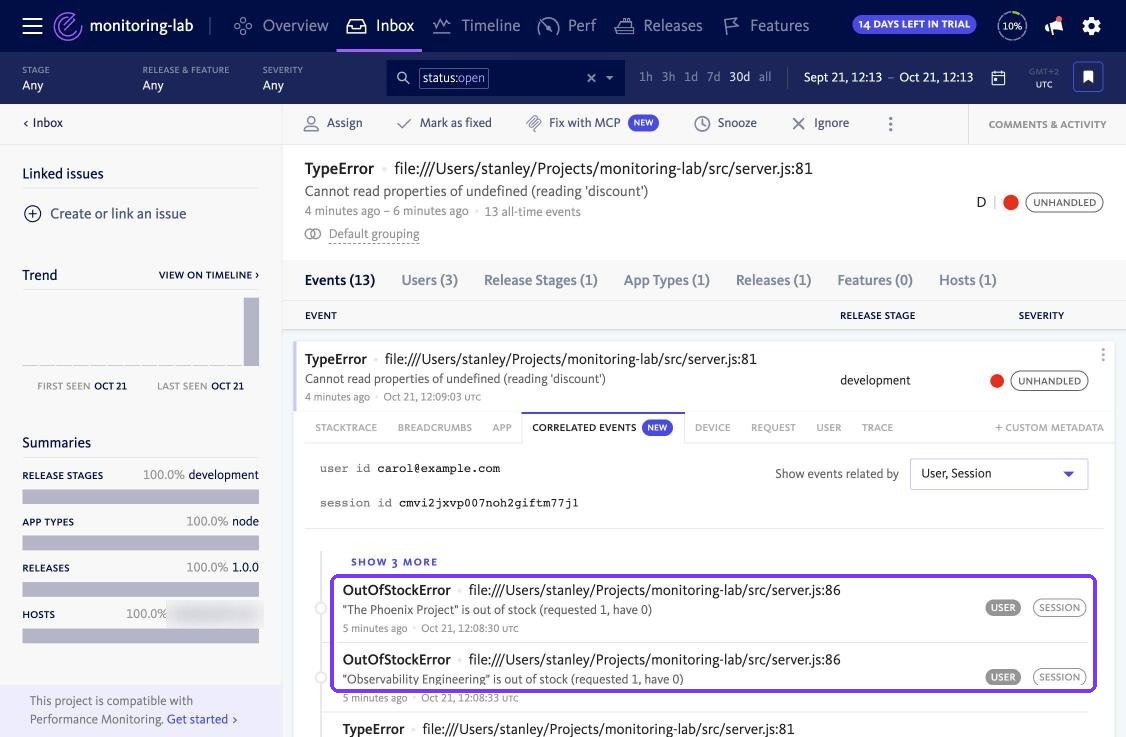Open the hamburger navigation menu
The width and height of the screenshot is (1126, 737).
click(32, 26)
